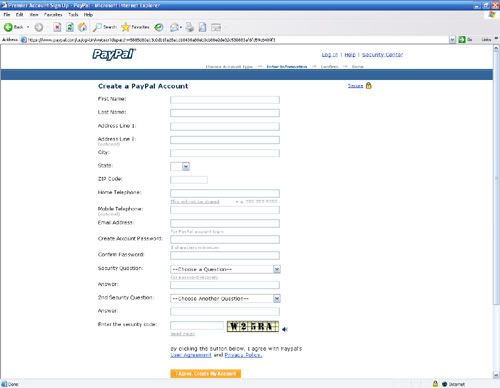This screenshot has width=500, height=388.
Task: Go to the Home page icon
Action: [x=82, y=27]
